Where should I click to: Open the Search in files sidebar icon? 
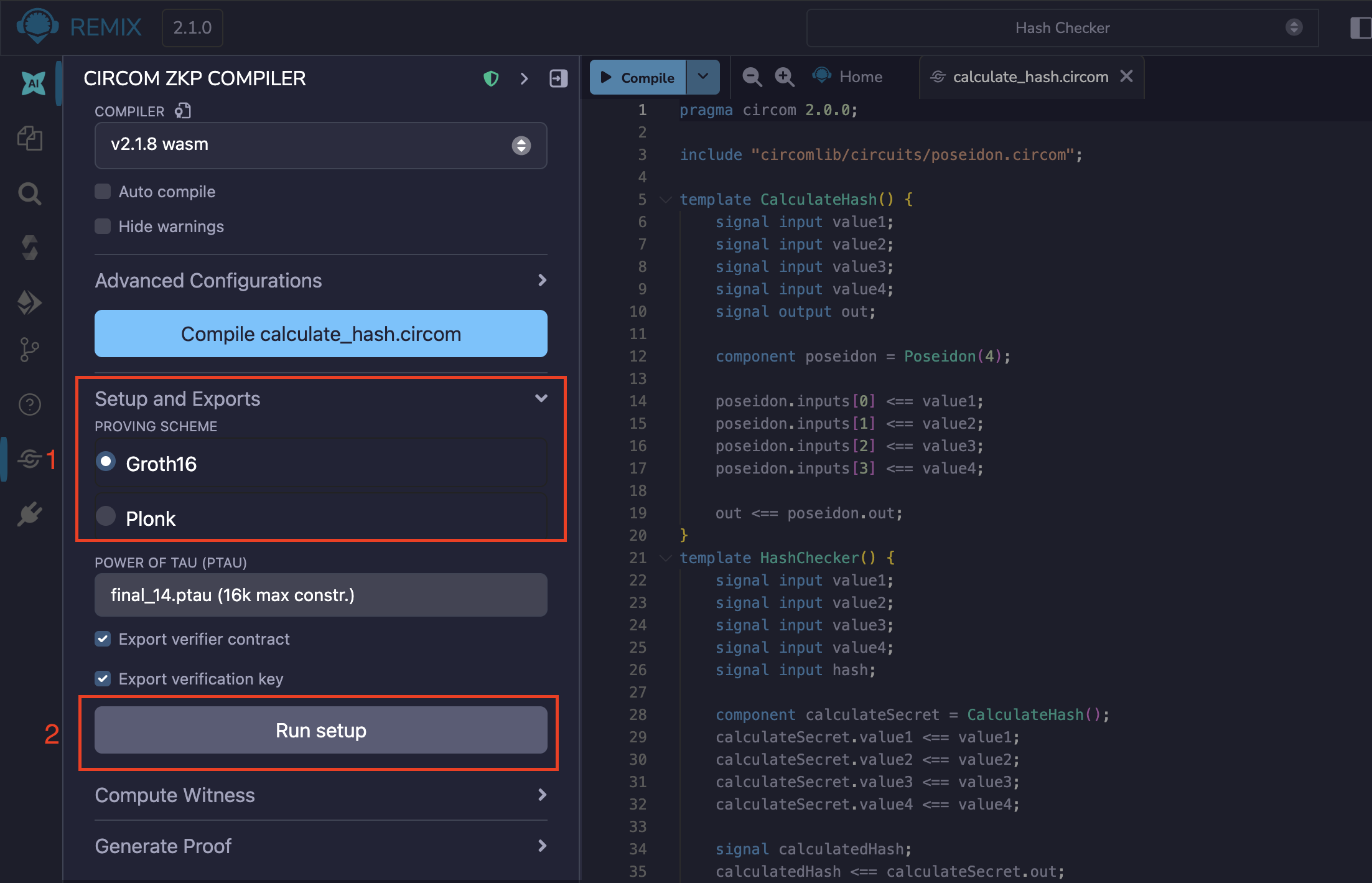coord(30,194)
